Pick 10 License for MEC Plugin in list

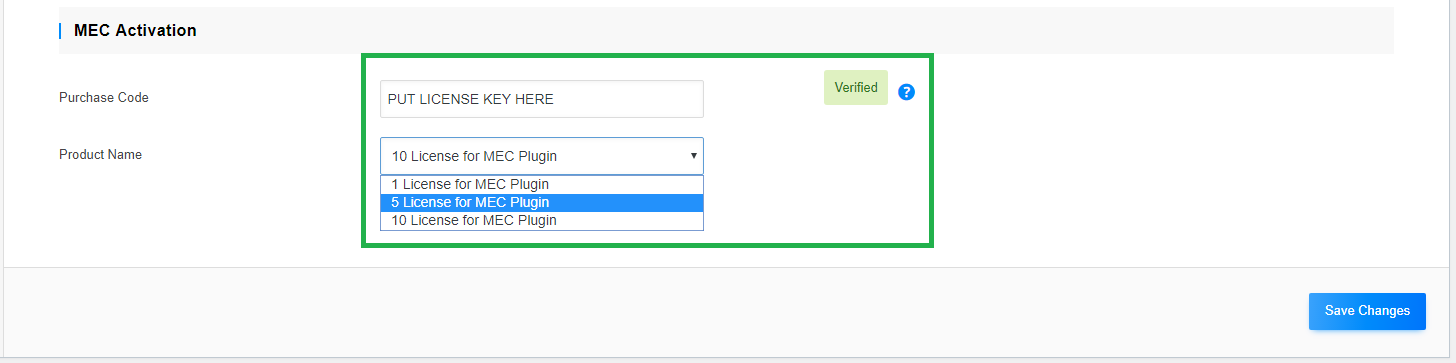[542, 220]
